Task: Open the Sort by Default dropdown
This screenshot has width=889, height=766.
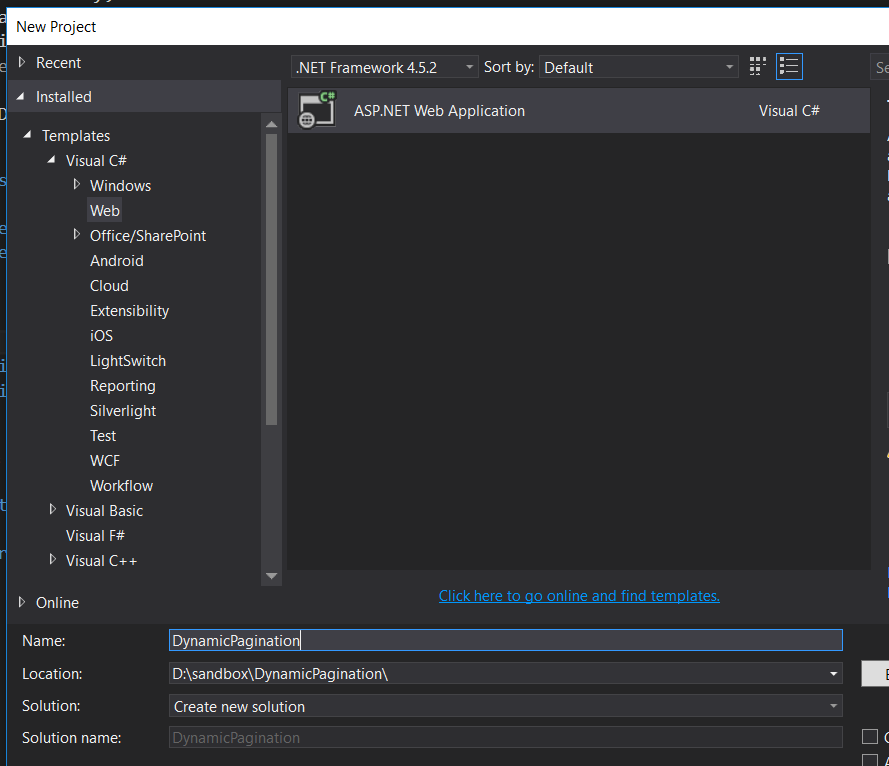Action: pyautogui.click(x=727, y=66)
